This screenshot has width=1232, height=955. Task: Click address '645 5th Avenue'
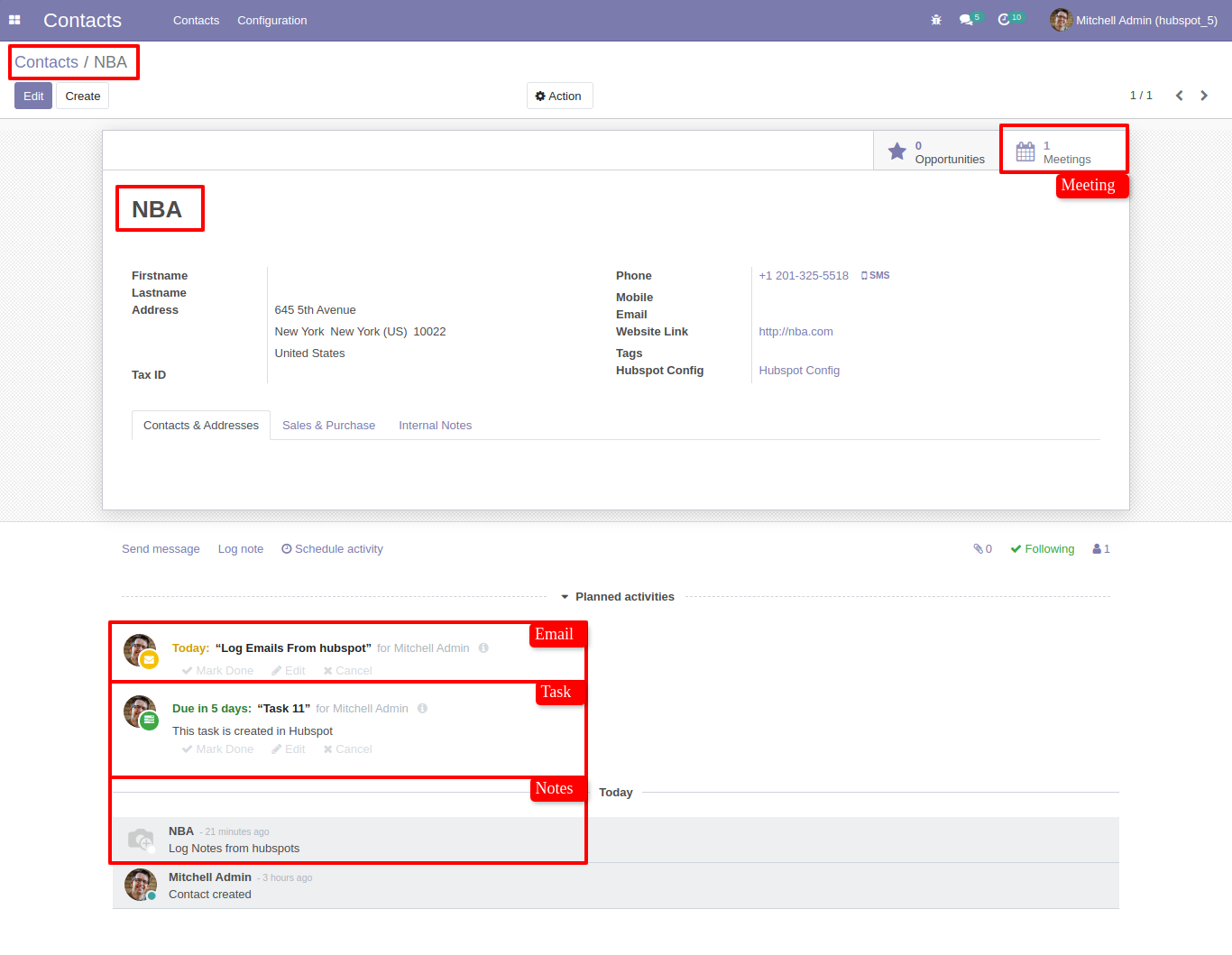click(x=315, y=310)
